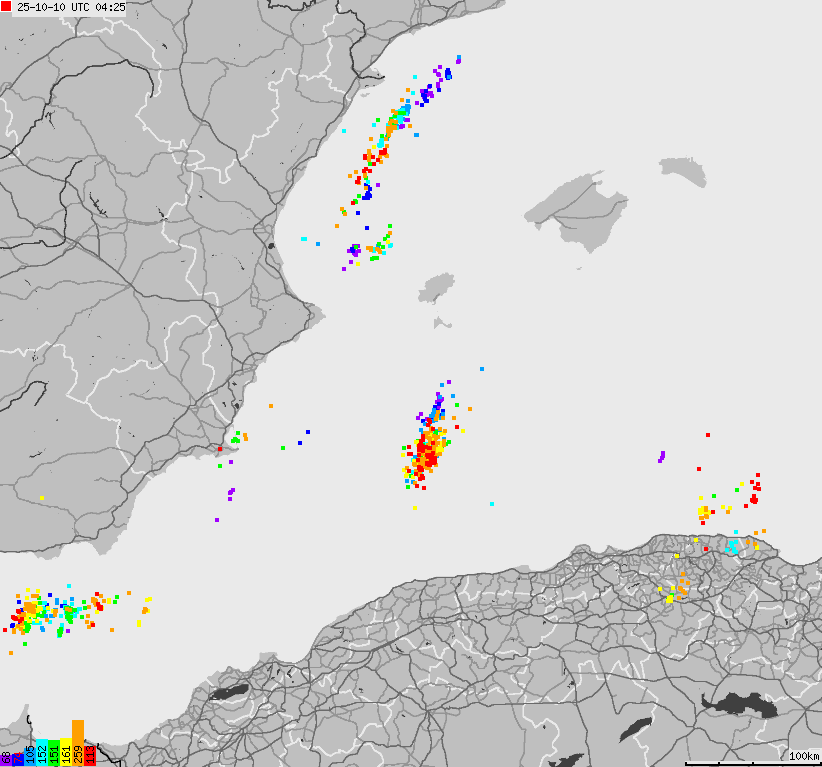The height and width of the screenshot is (767, 822).
Task: Click the UTC timestamp 25-10-10 04:25
Action: [x=71, y=6]
